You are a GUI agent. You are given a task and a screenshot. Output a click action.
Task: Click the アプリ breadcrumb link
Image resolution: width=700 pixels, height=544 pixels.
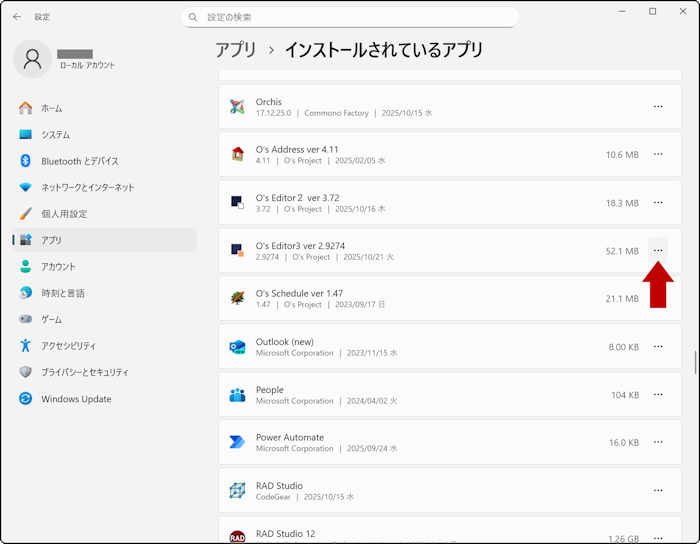click(236, 49)
